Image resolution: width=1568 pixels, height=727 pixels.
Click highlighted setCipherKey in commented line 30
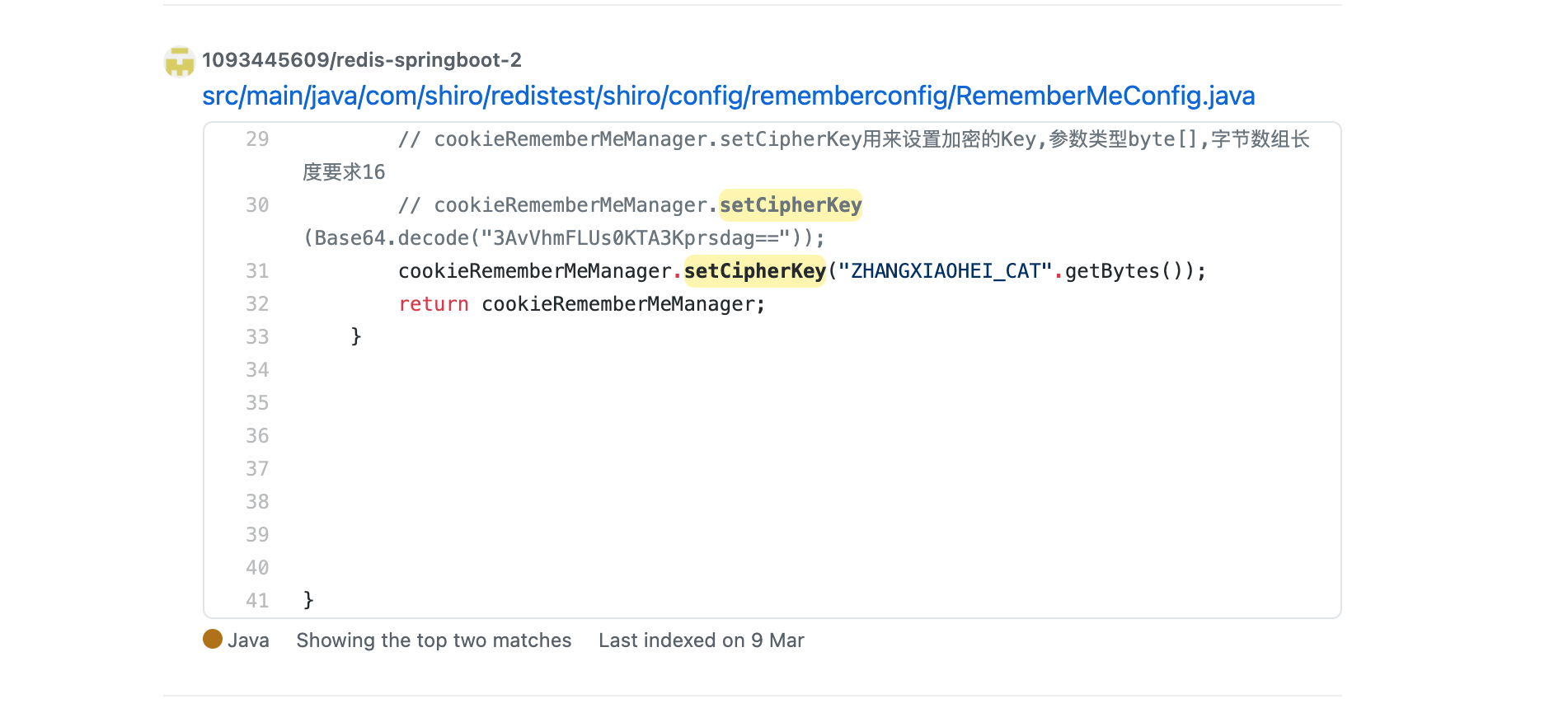tap(791, 205)
